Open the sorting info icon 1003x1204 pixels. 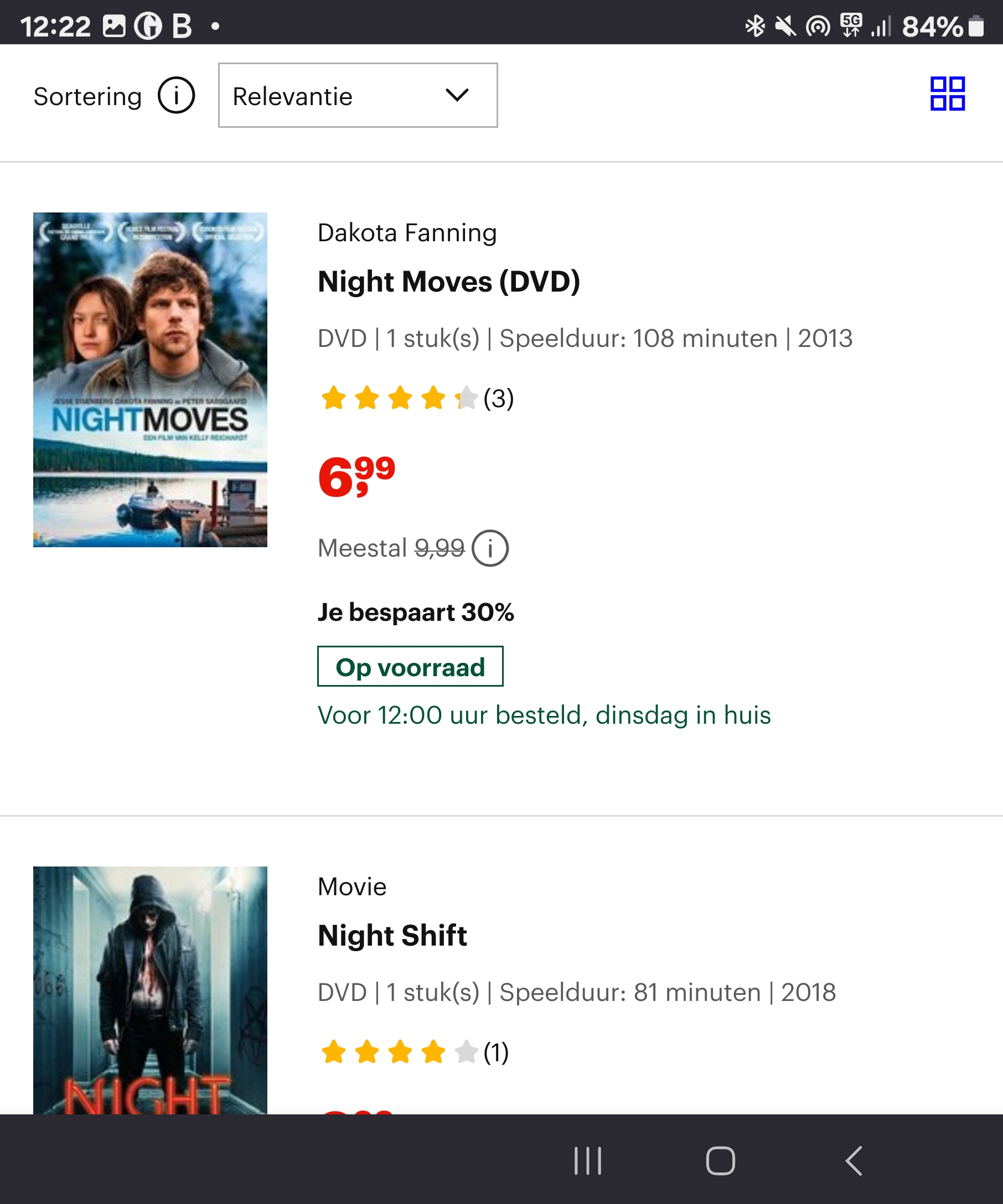pyautogui.click(x=176, y=95)
